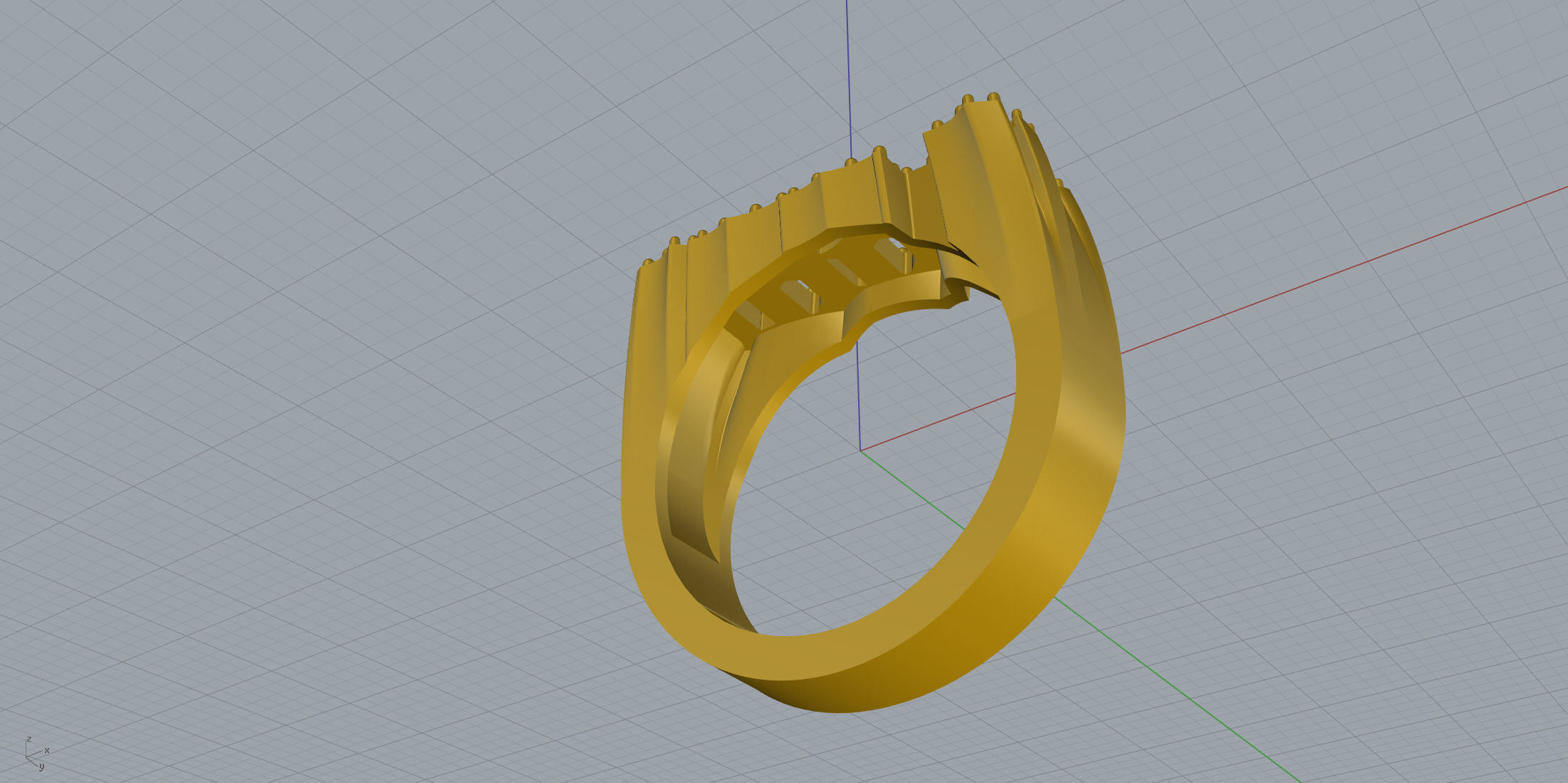Click the XYZ world axes indicator icon
Viewport: 1568px width, 783px height.
tap(36, 754)
